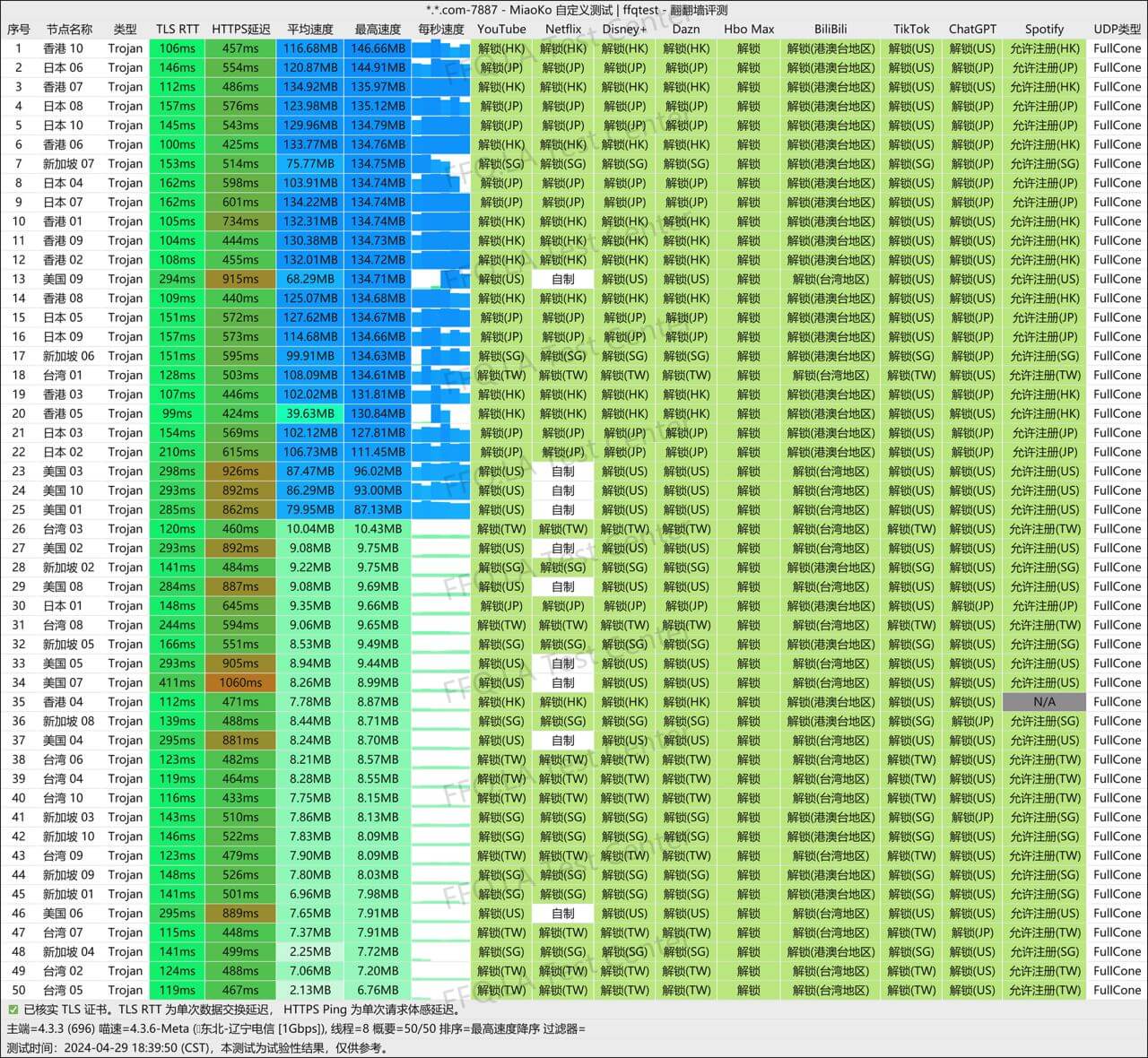The height and width of the screenshot is (1058, 1148).
Task: Click the green TLS certificate verified checkmark
Action: pos(13,1010)
